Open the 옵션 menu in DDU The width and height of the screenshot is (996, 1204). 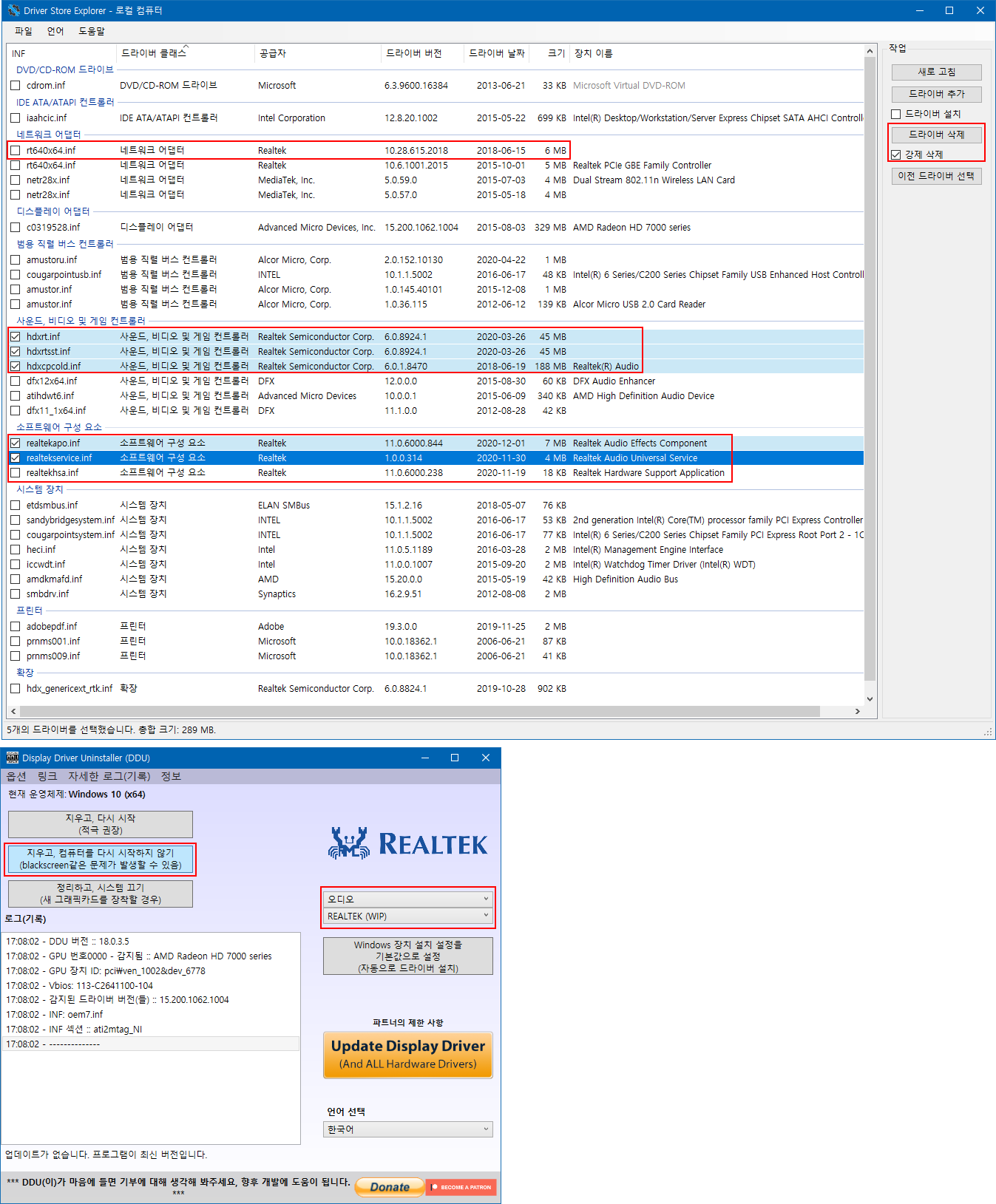[16, 776]
